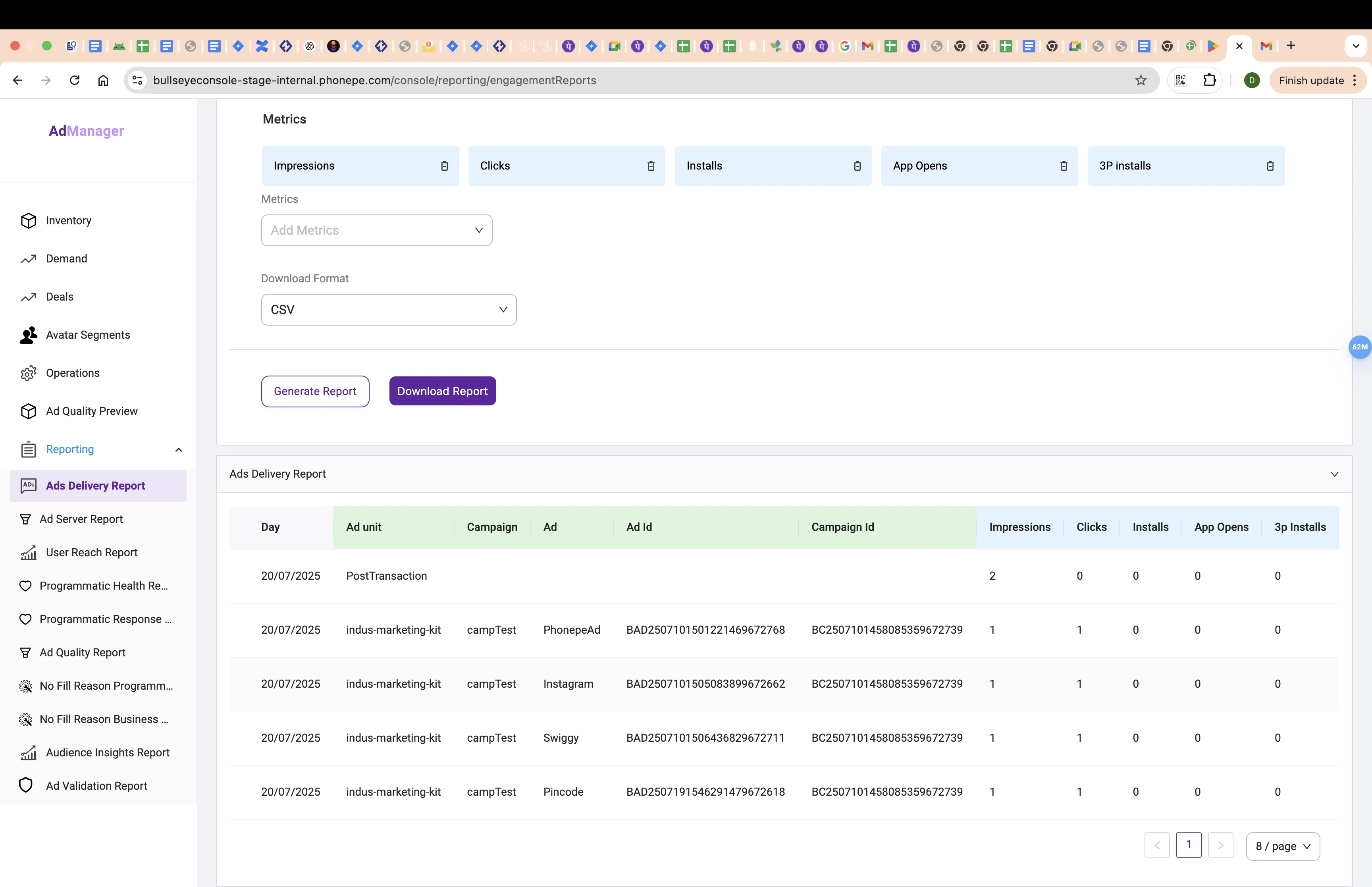Viewport: 1372px width, 887px height.
Task: Click the AdManager logo
Action: [87, 131]
